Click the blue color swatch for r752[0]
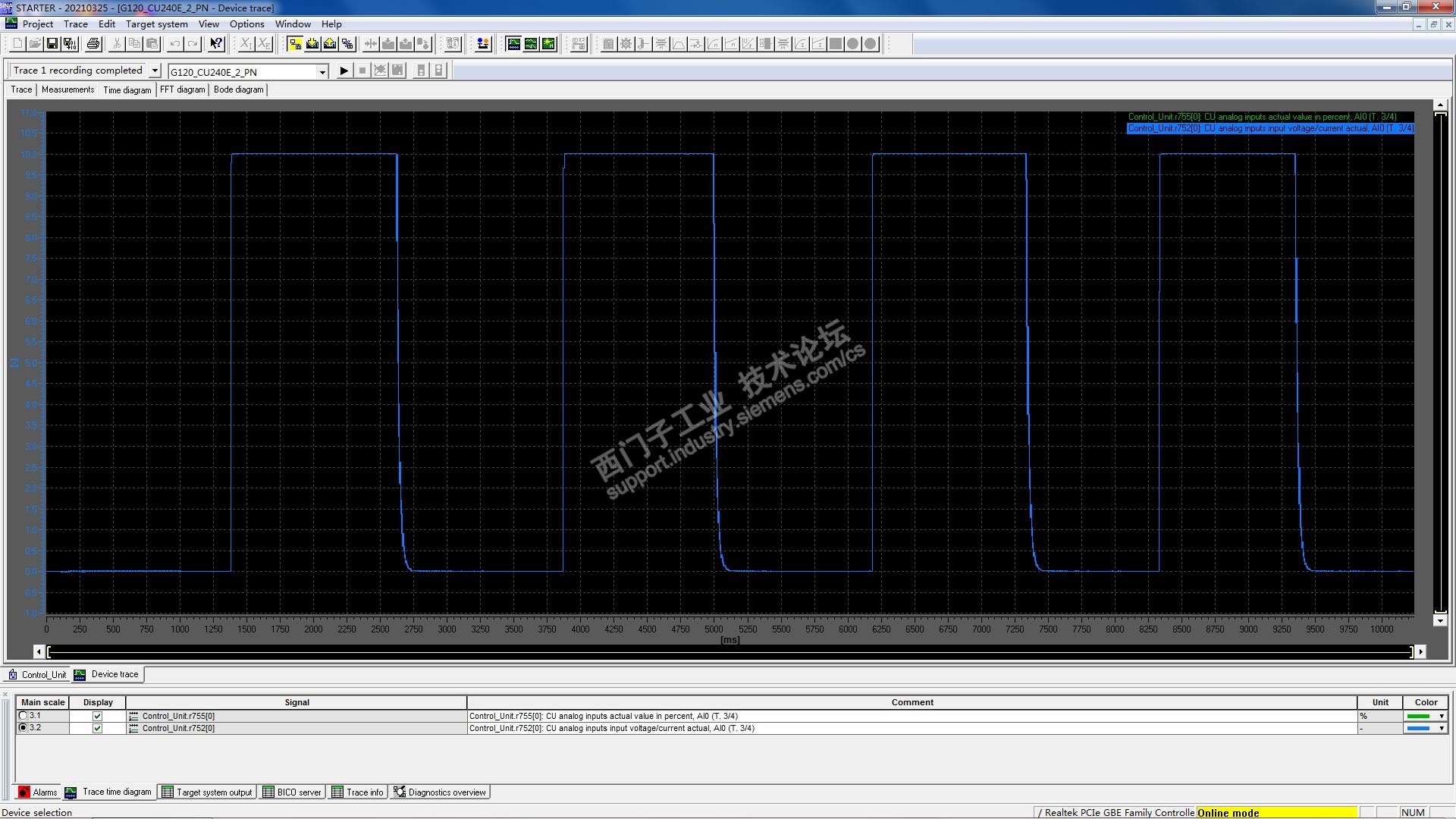 pos(1418,728)
